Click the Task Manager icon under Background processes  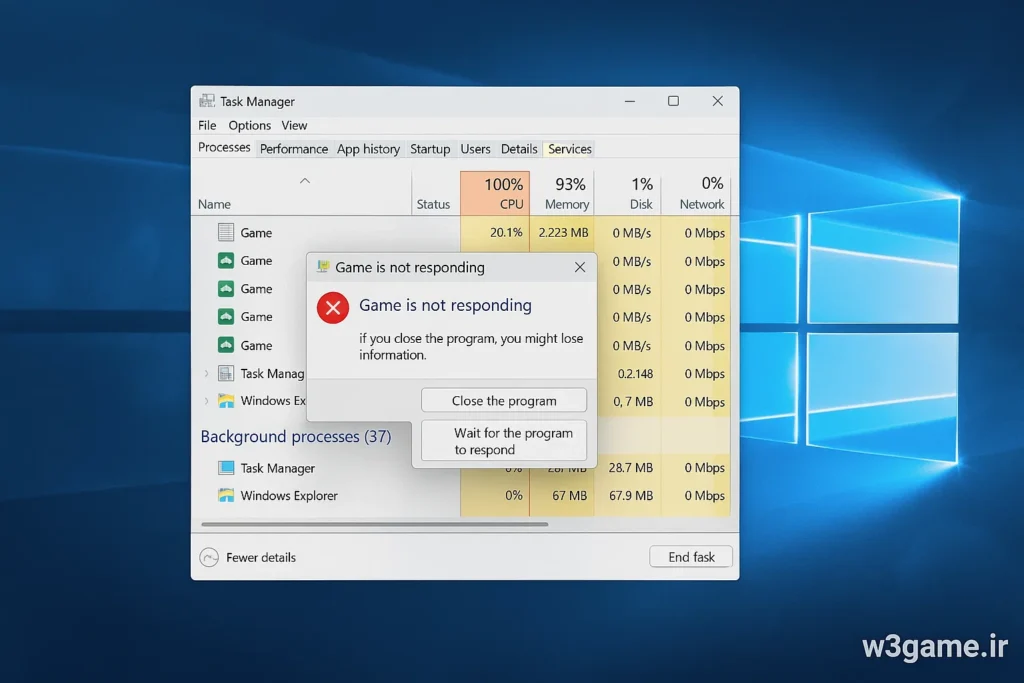pyautogui.click(x=226, y=468)
